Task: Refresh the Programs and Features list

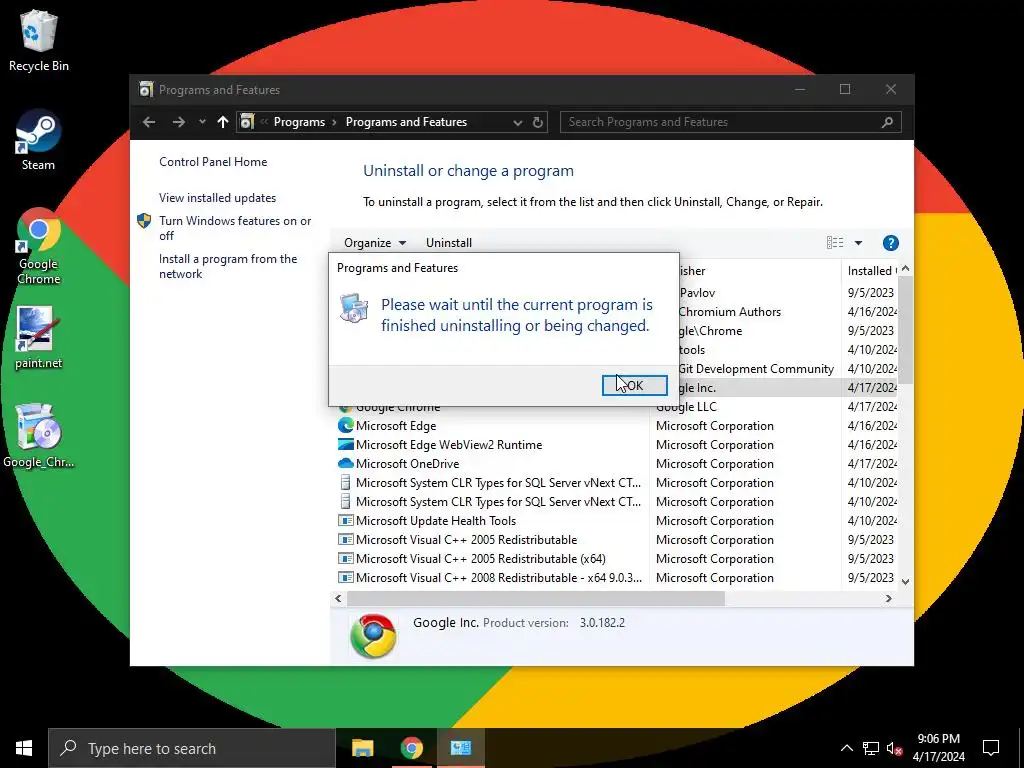Action: (537, 122)
